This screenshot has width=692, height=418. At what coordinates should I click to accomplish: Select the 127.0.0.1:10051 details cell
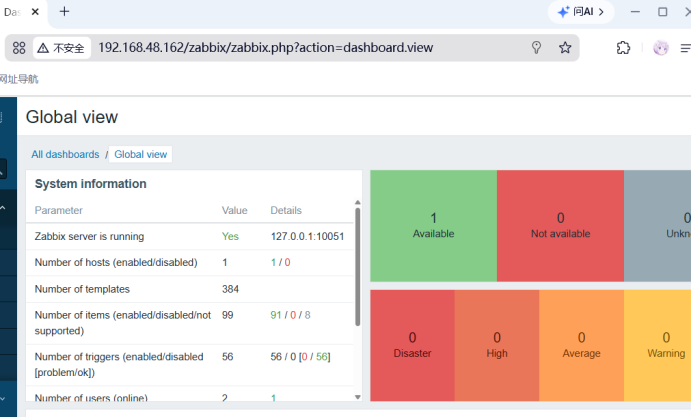tap(307, 237)
